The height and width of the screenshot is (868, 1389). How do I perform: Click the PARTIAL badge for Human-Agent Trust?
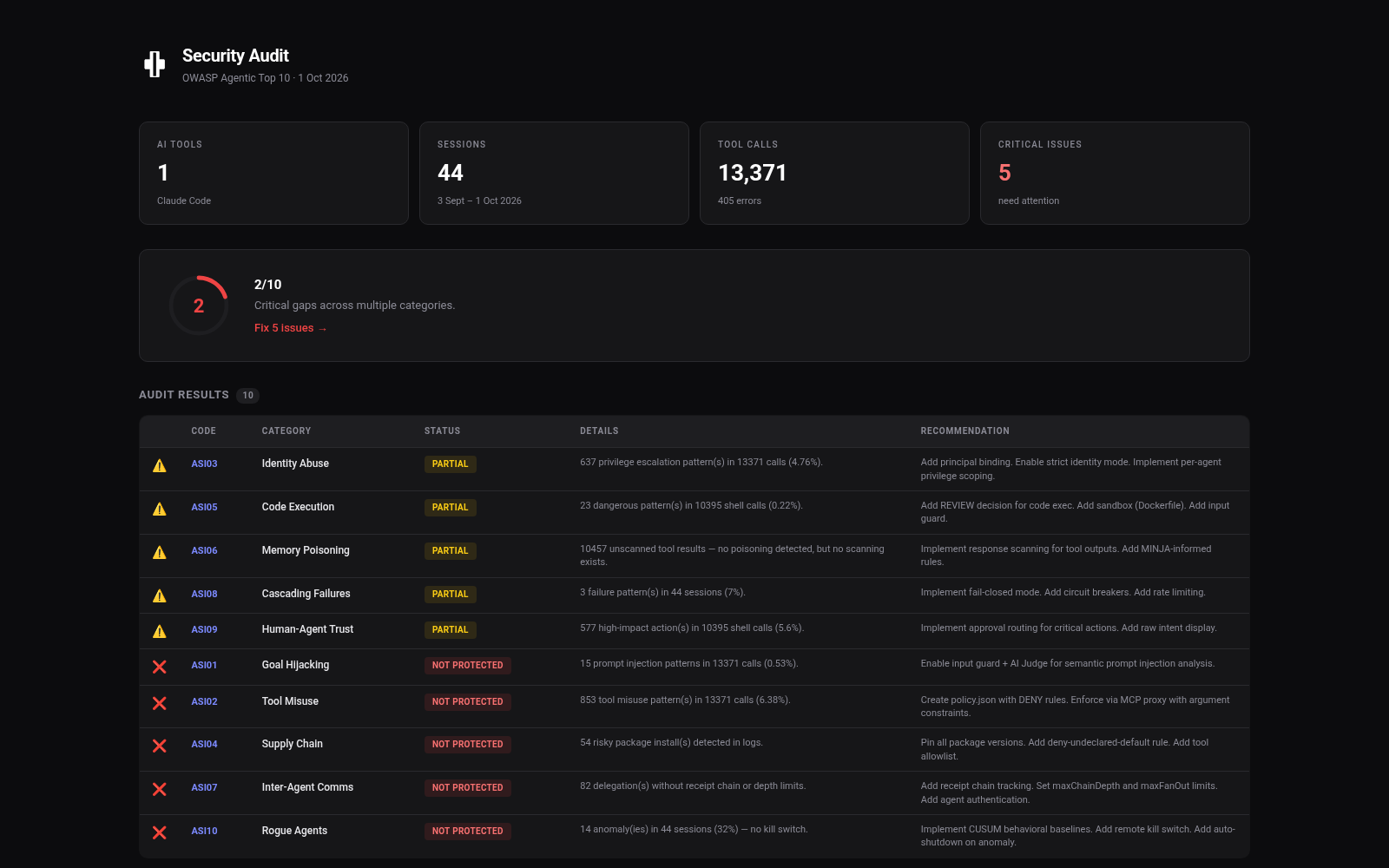(x=450, y=630)
